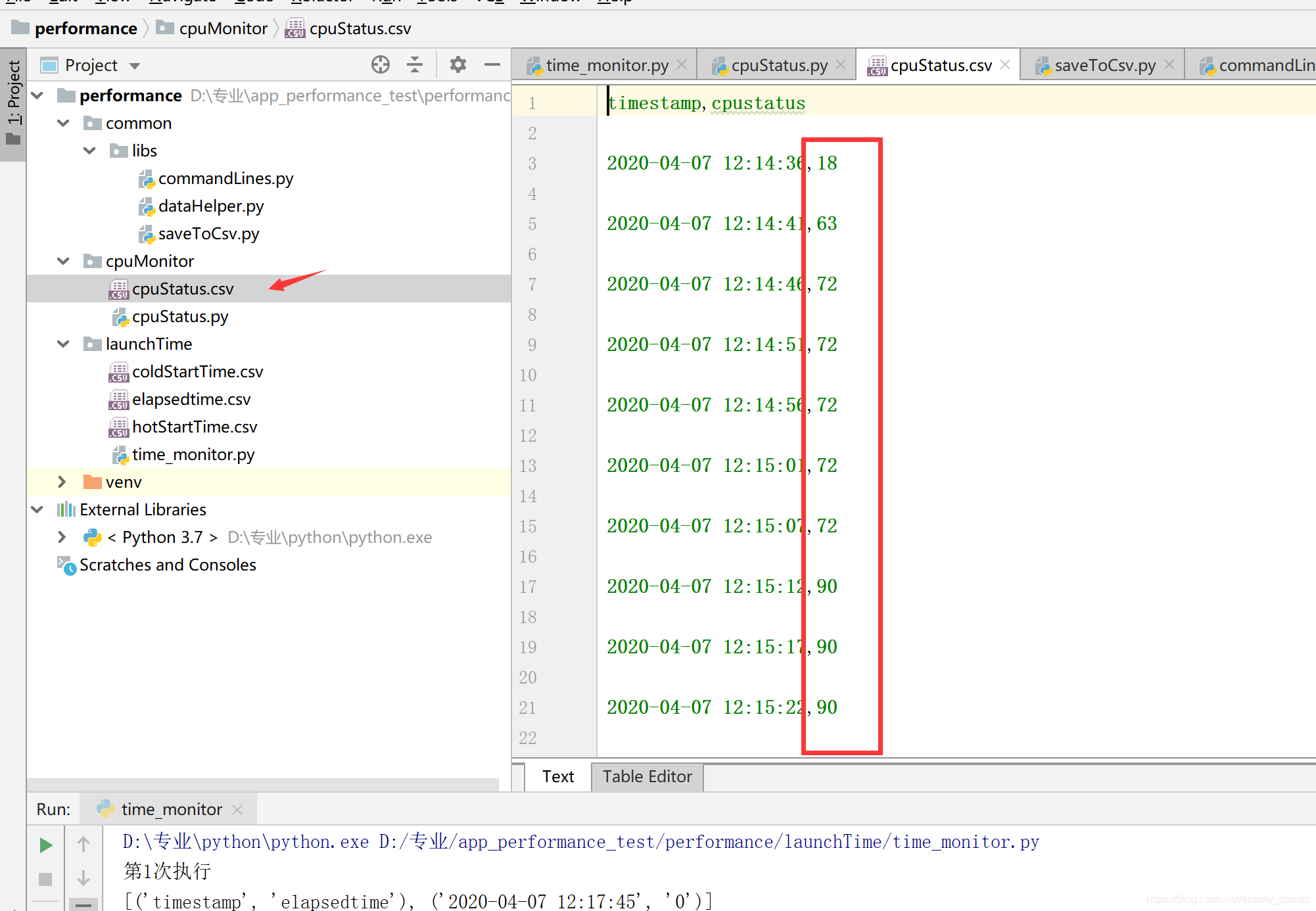Close the time_monitor.py editor tab
The width and height of the screenshot is (1316, 911).
[682, 65]
